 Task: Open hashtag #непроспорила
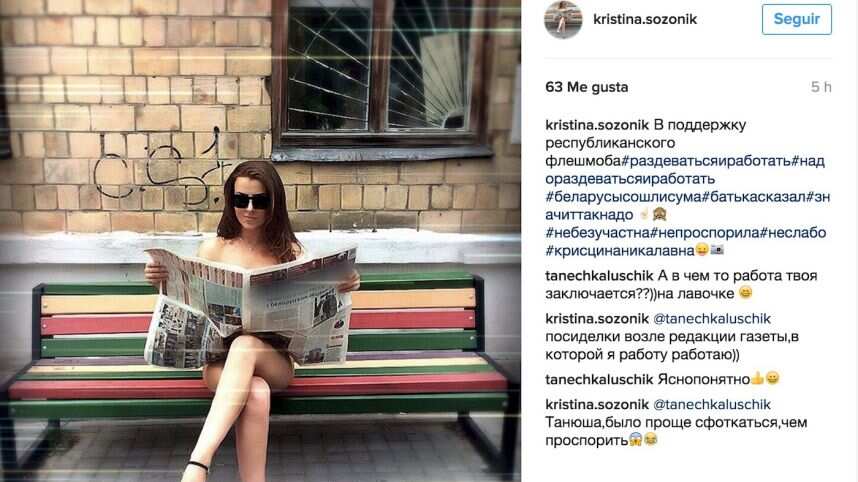coord(705,233)
